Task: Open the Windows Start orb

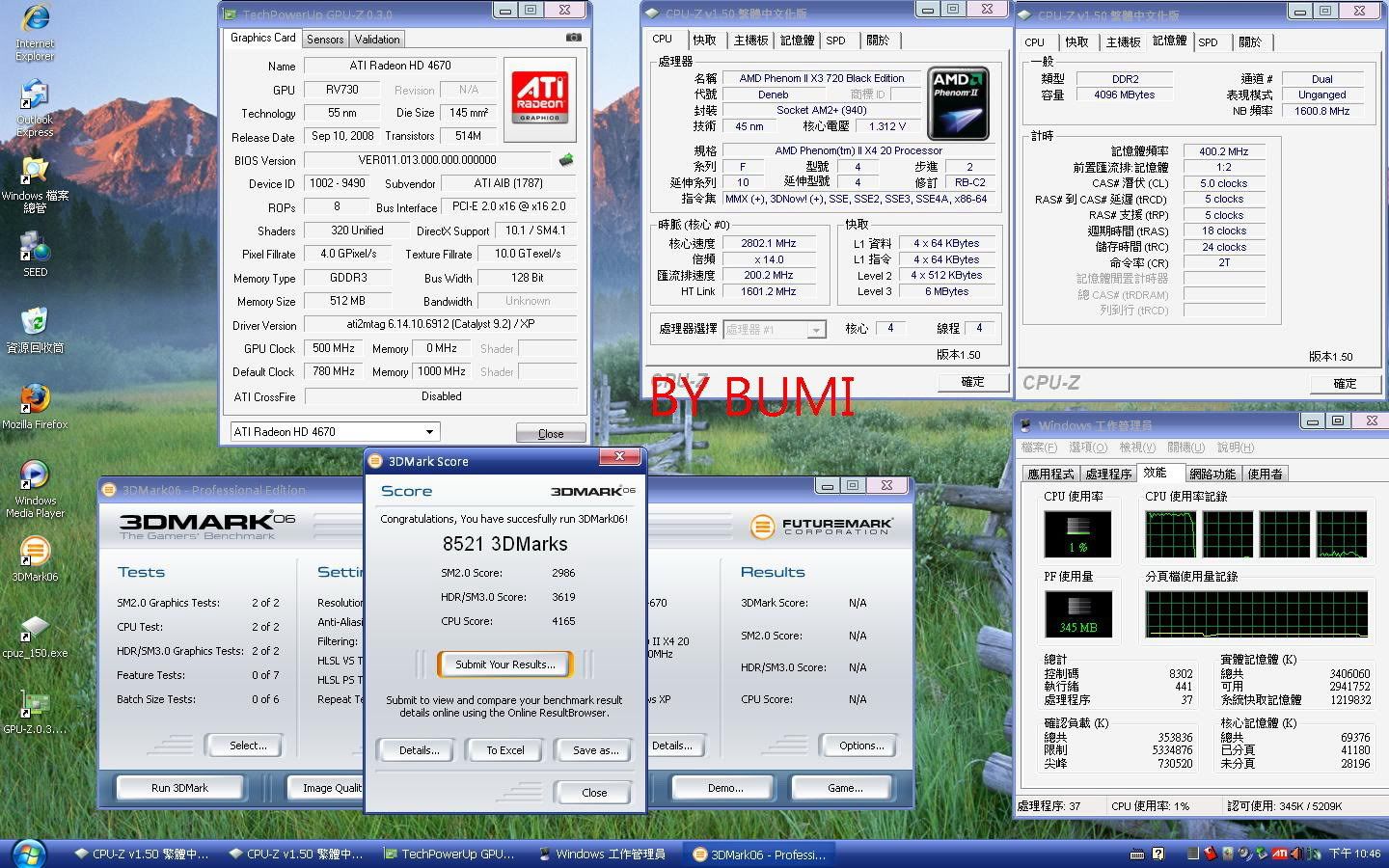Action: pyautogui.click(x=28, y=854)
